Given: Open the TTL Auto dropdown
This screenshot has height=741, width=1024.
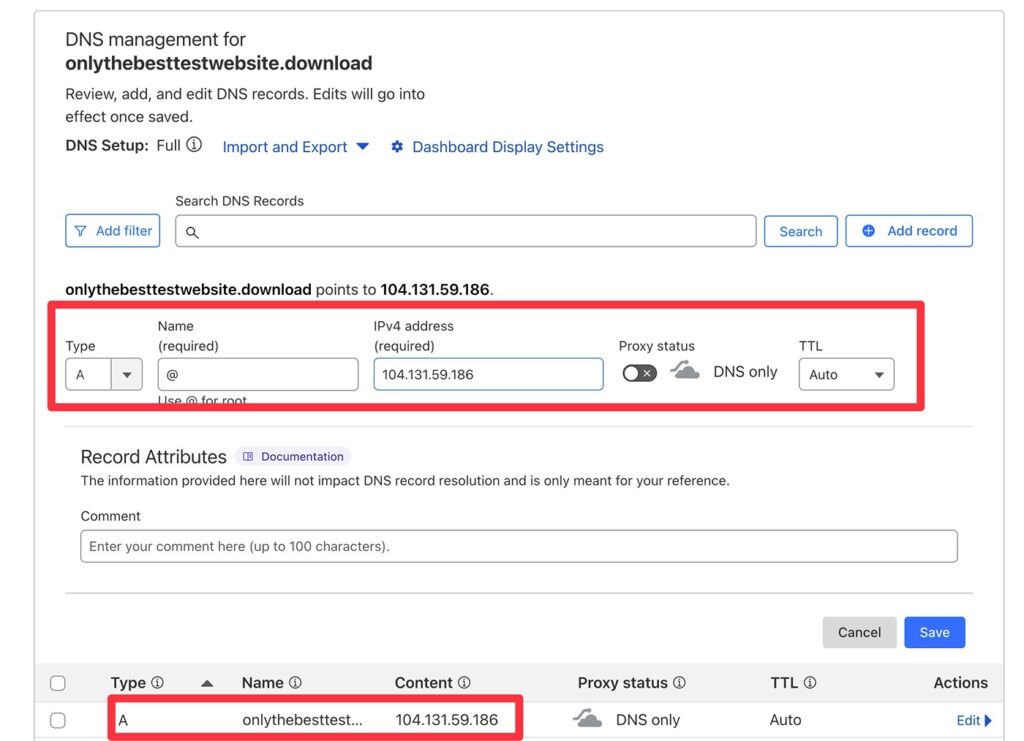Looking at the screenshot, I should click(846, 375).
